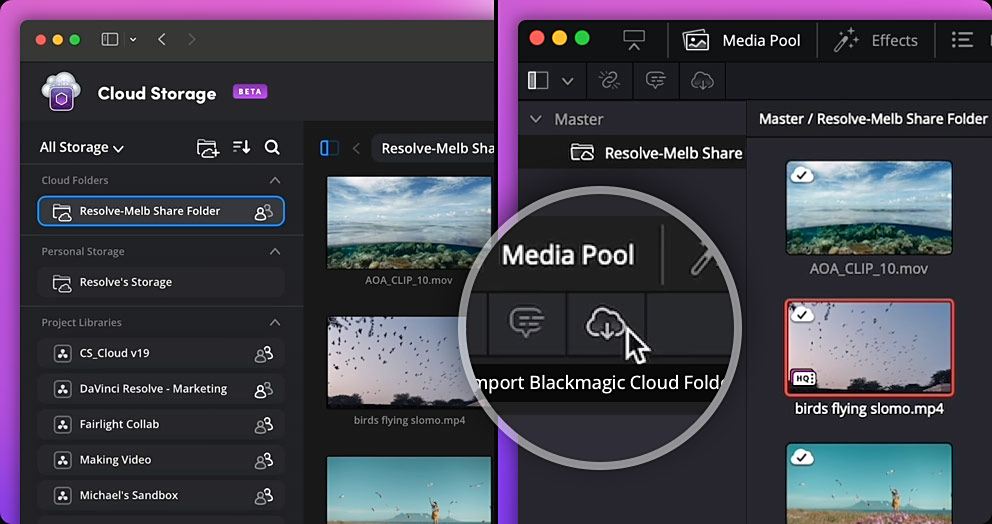The image size is (992, 524).
Task: Click HQ badge on birds flying slomo.mp4
Action: tap(803, 378)
